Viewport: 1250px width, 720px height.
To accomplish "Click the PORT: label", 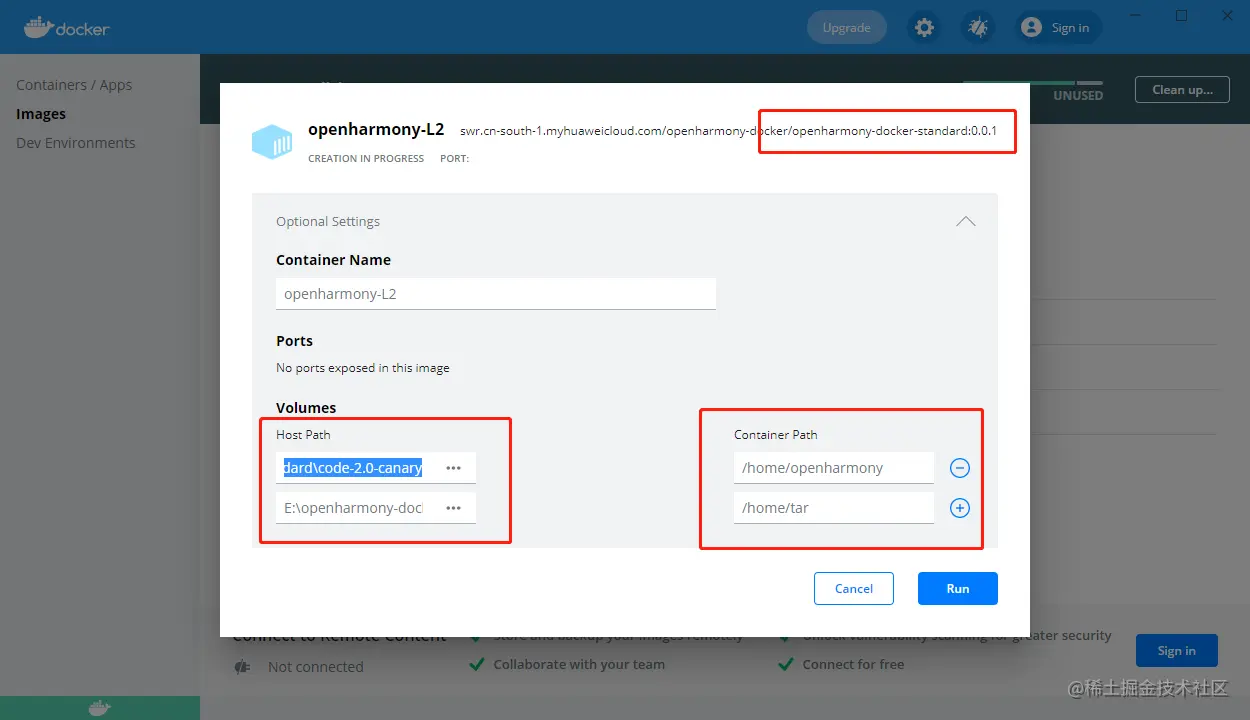I will tap(454, 158).
